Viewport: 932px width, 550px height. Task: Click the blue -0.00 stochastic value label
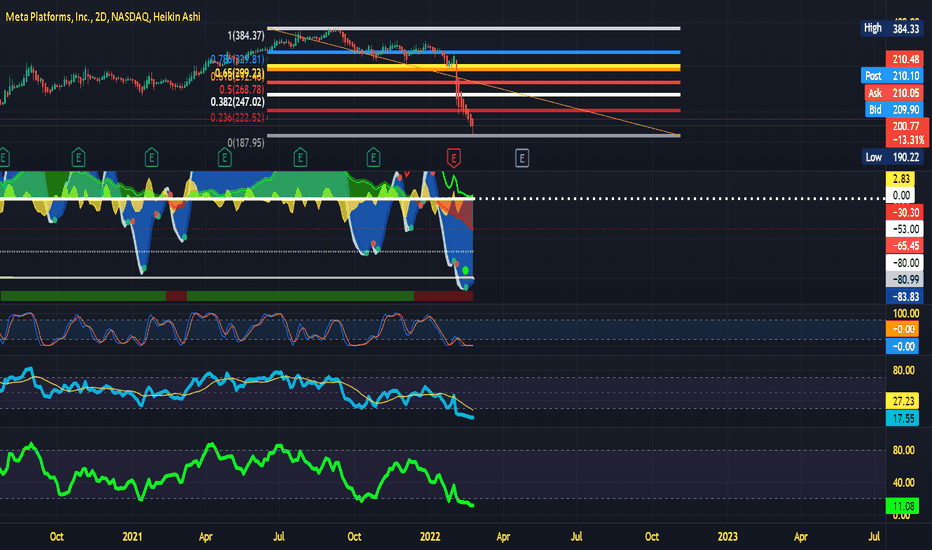point(902,346)
